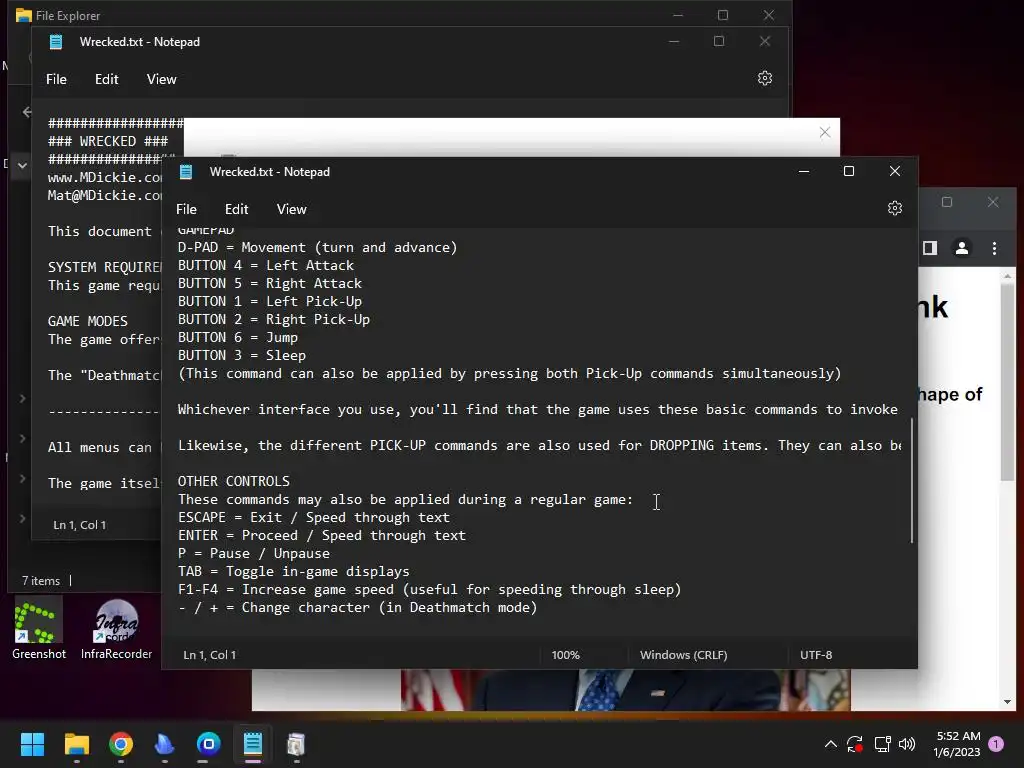Click Windows (CRLF) line ending indicator
Viewport: 1024px width, 768px height.
[x=683, y=655]
